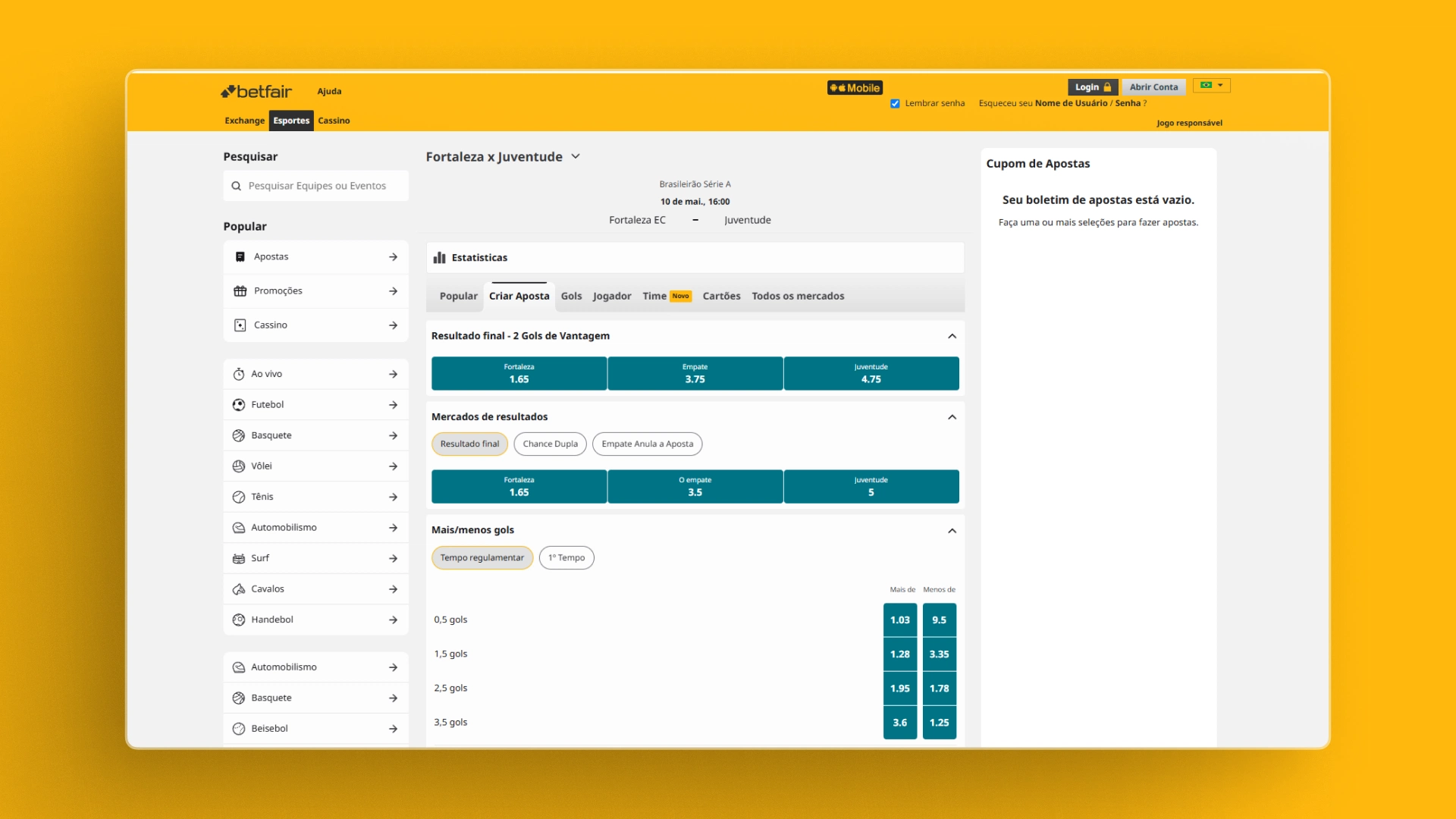Click the Promoções gift icon

pos(240,291)
